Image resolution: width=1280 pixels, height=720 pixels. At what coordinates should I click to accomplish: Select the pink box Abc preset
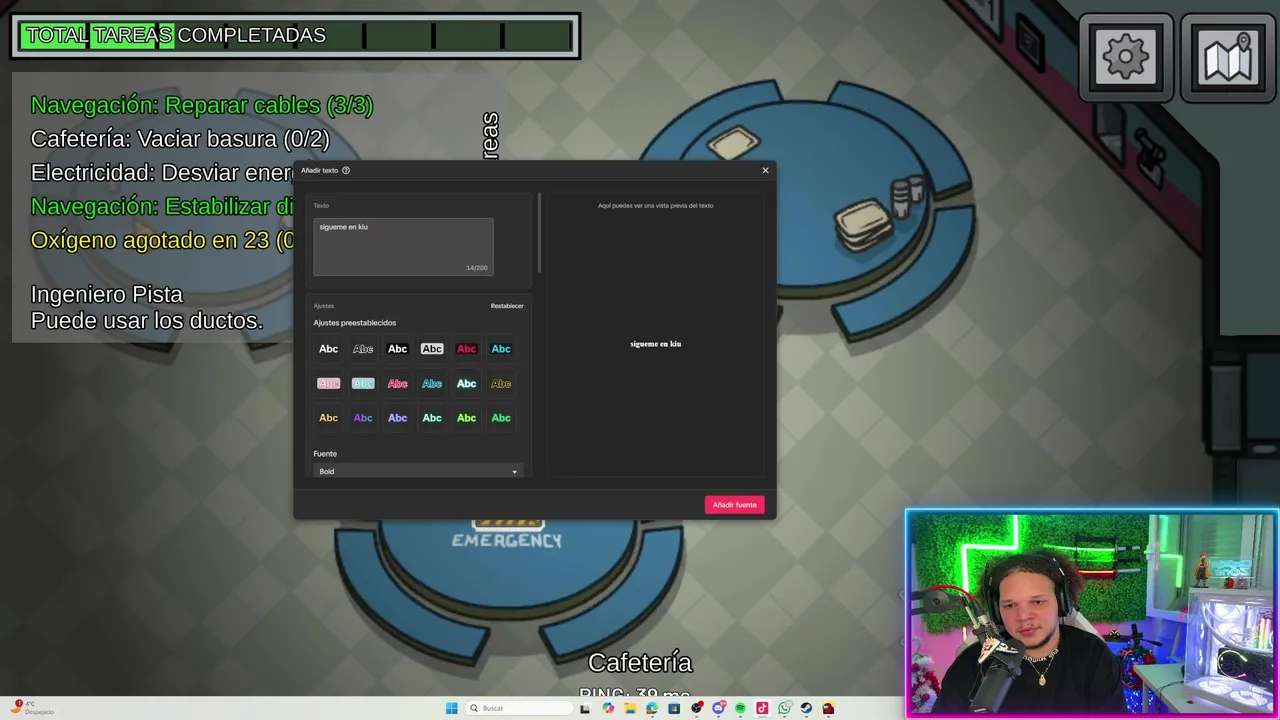point(328,383)
